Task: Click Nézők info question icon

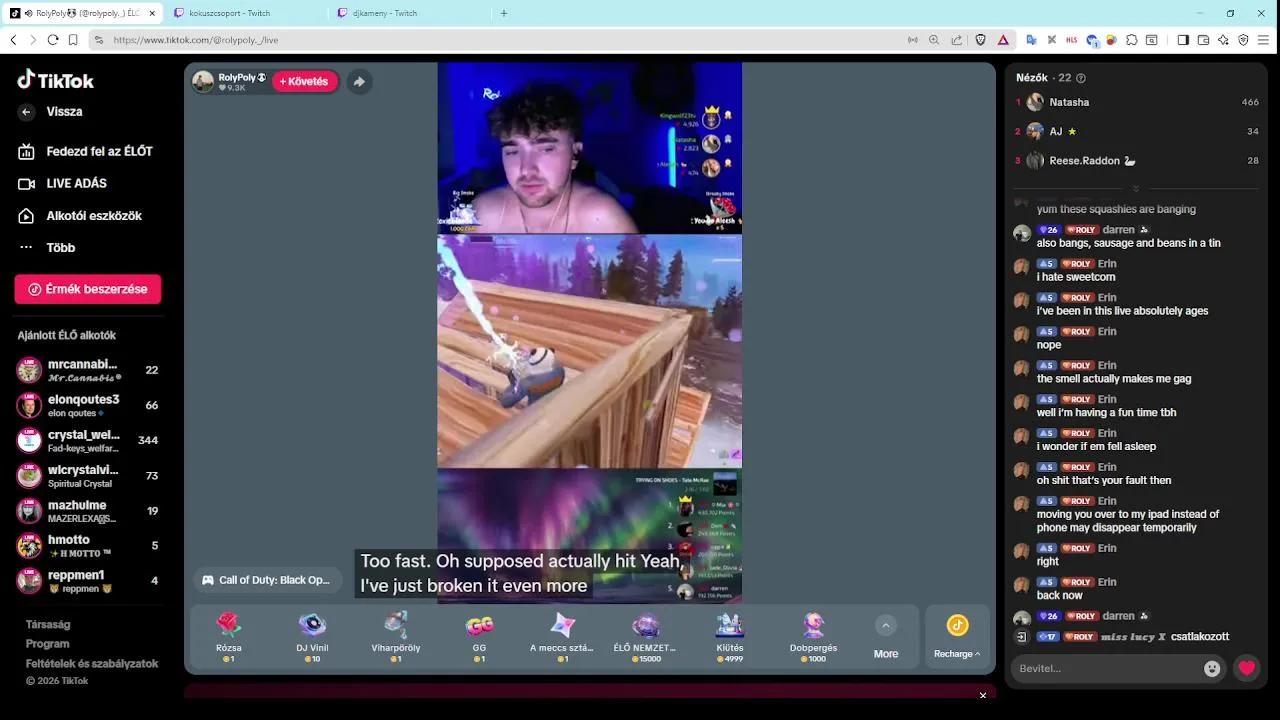Action: (x=1081, y=78)
